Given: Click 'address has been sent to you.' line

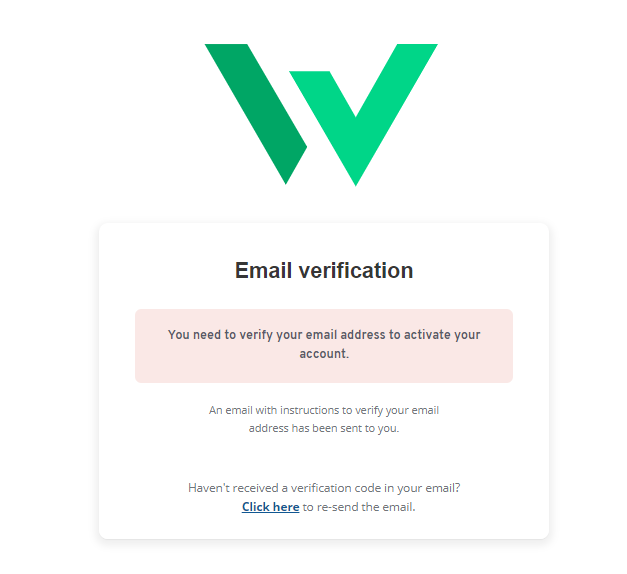Looking at the screenshot, I should 323,428.
